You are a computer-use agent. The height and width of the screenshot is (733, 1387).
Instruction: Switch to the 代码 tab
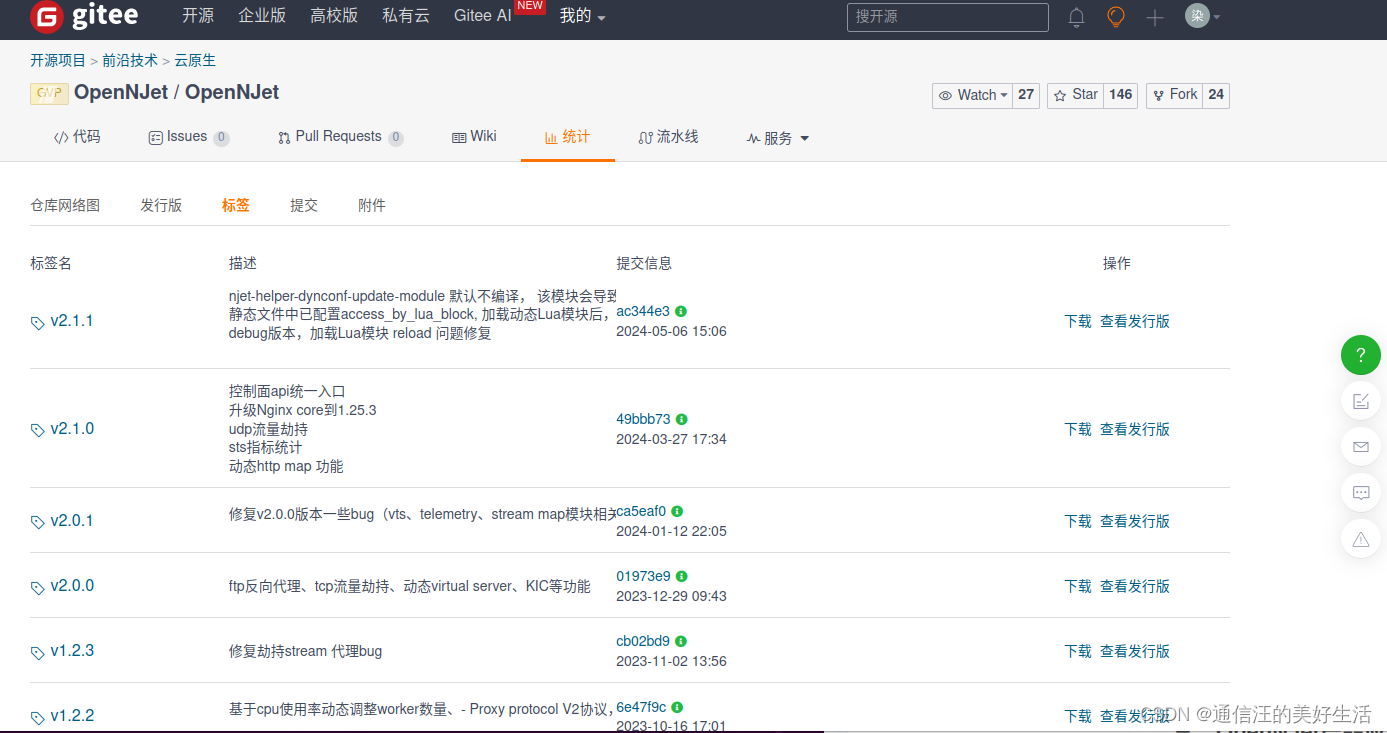tap(77, 137)
